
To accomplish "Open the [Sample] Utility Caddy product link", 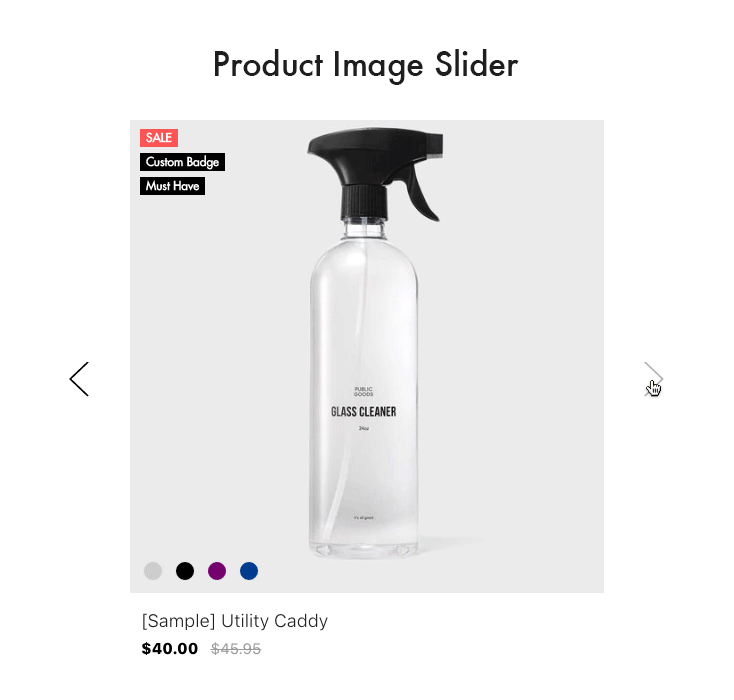I will tap(235, 621).
